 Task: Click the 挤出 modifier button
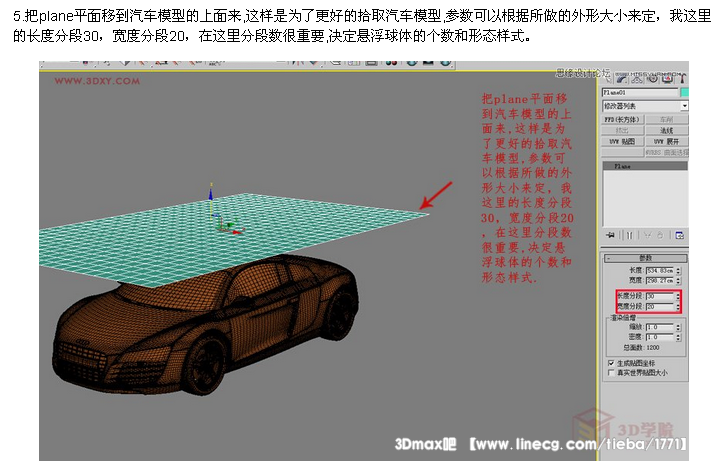click(x=622, y=131)
